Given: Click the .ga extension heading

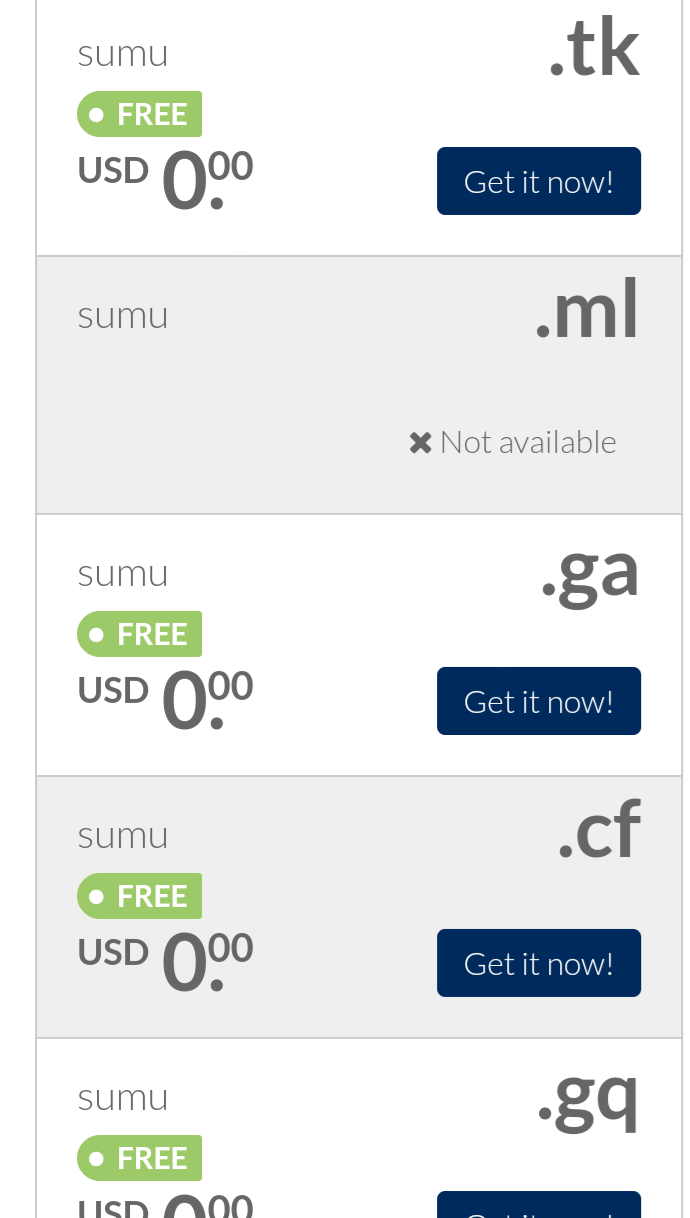Looking at the screenshot, I should click(x=590, y=573).
